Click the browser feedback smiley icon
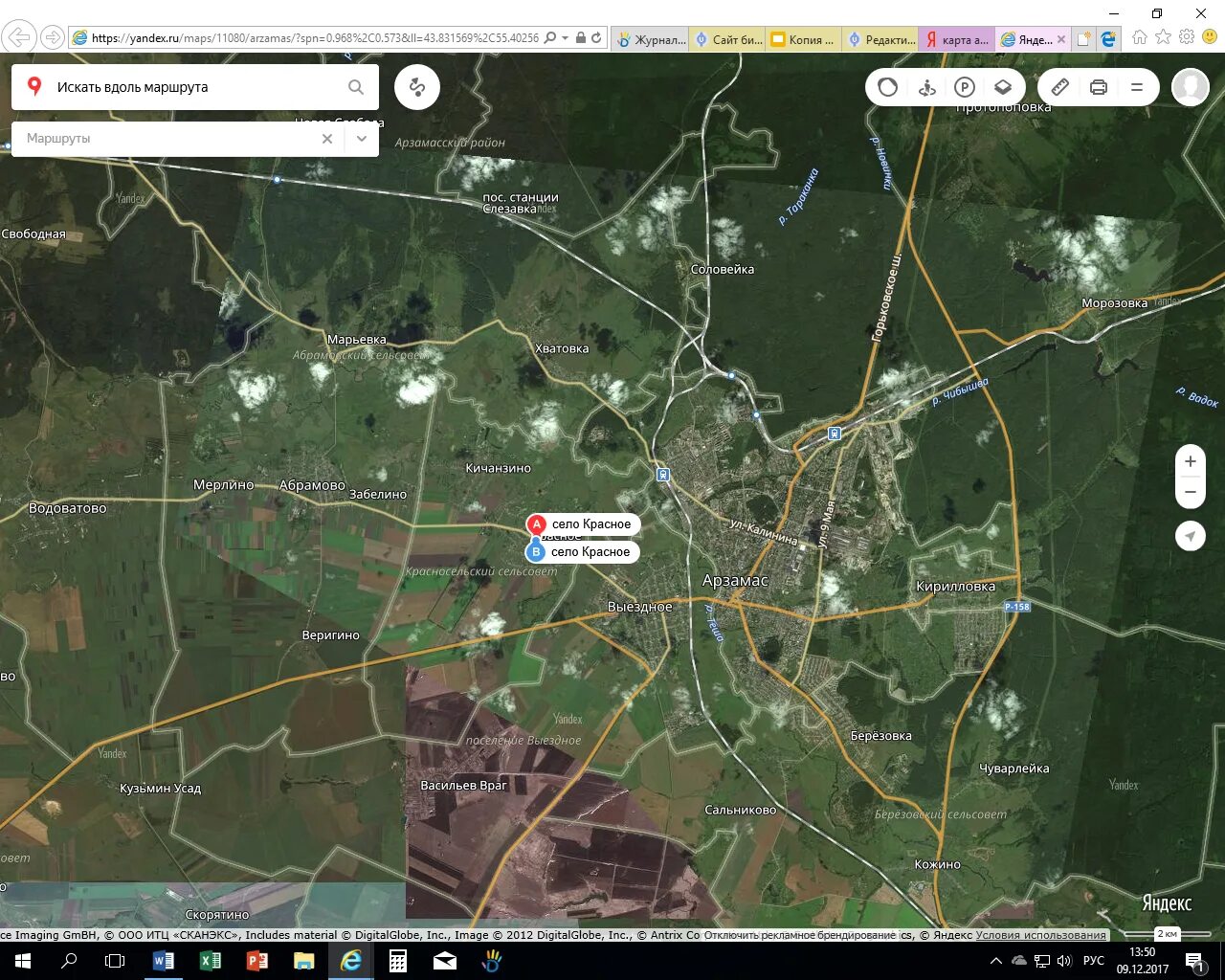1225x980 pixels. point(1209,36)
